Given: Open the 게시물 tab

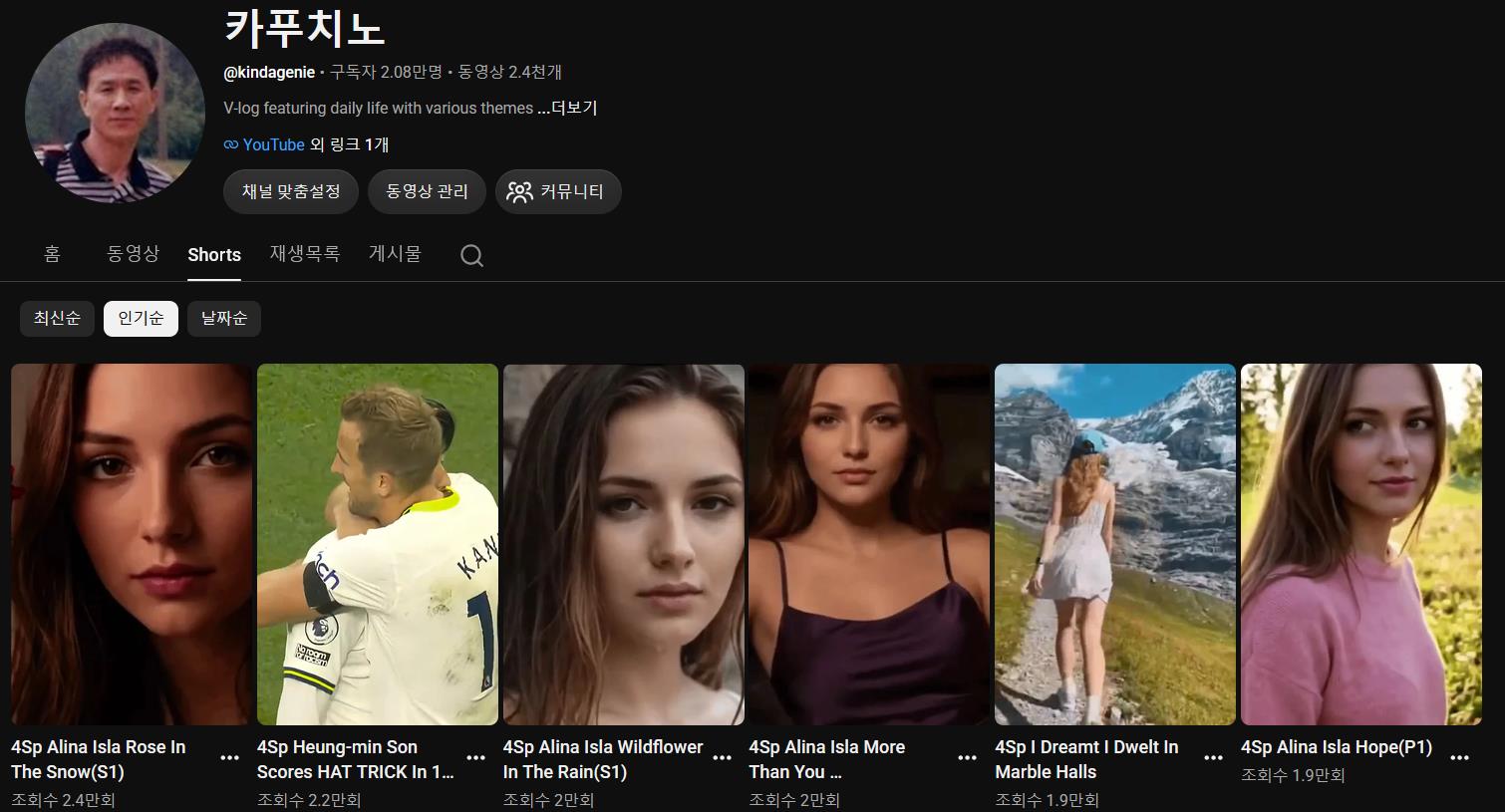Looking at the screenshot, I should [x=396, y=254].
